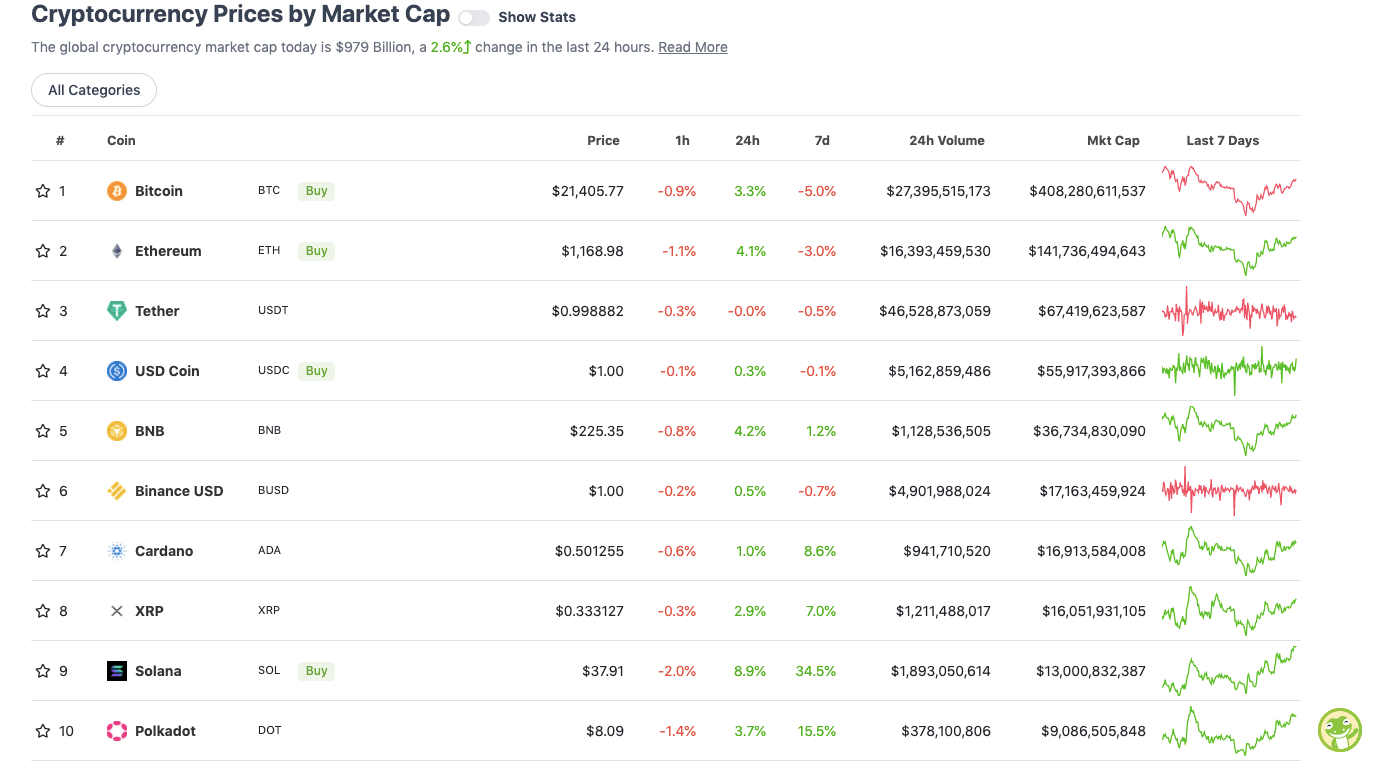Image resolution: width=1373 pixels, height=761 pixels.
Task: Click Polkadot's favorite star
Action: [x=43, y=731]
